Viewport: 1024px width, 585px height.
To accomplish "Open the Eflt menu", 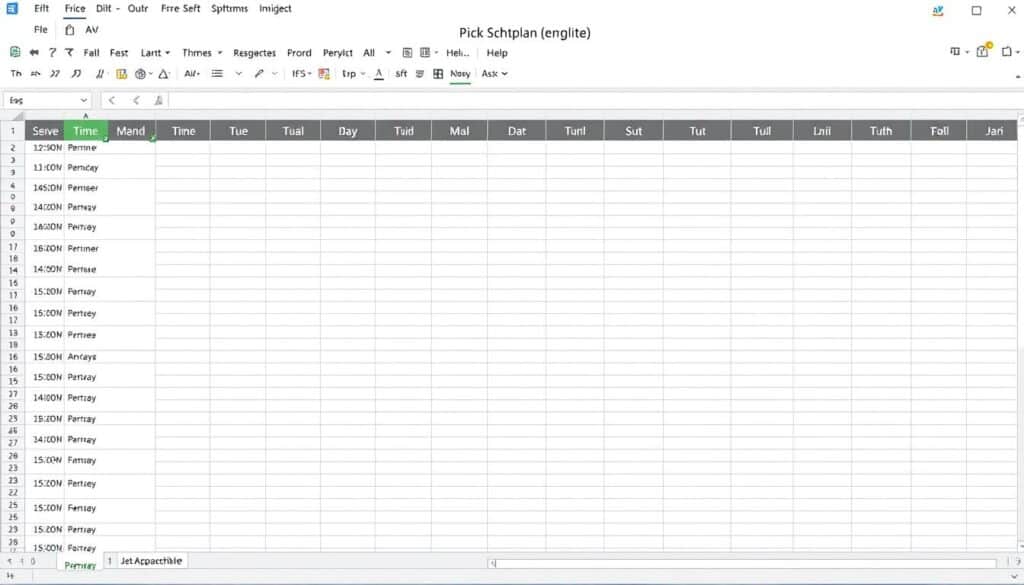I will pos(41,8).
